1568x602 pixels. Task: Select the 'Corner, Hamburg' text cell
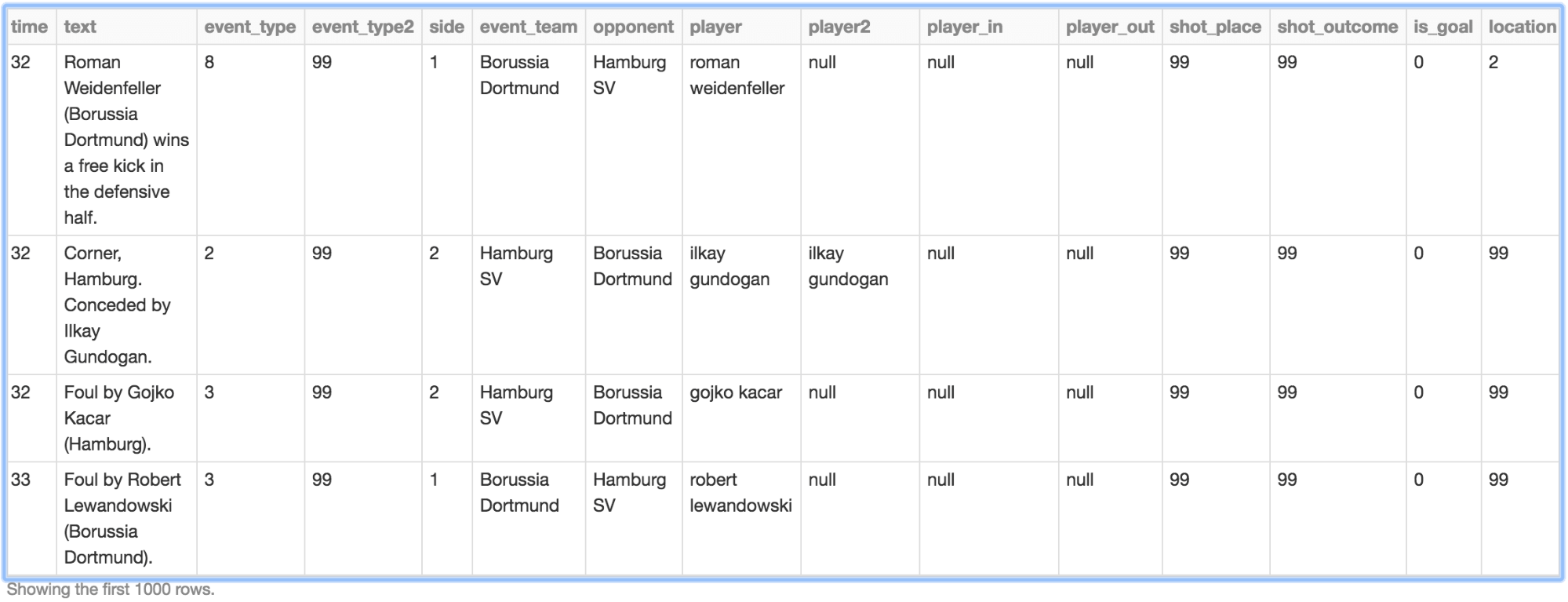(x=117, y=305)
